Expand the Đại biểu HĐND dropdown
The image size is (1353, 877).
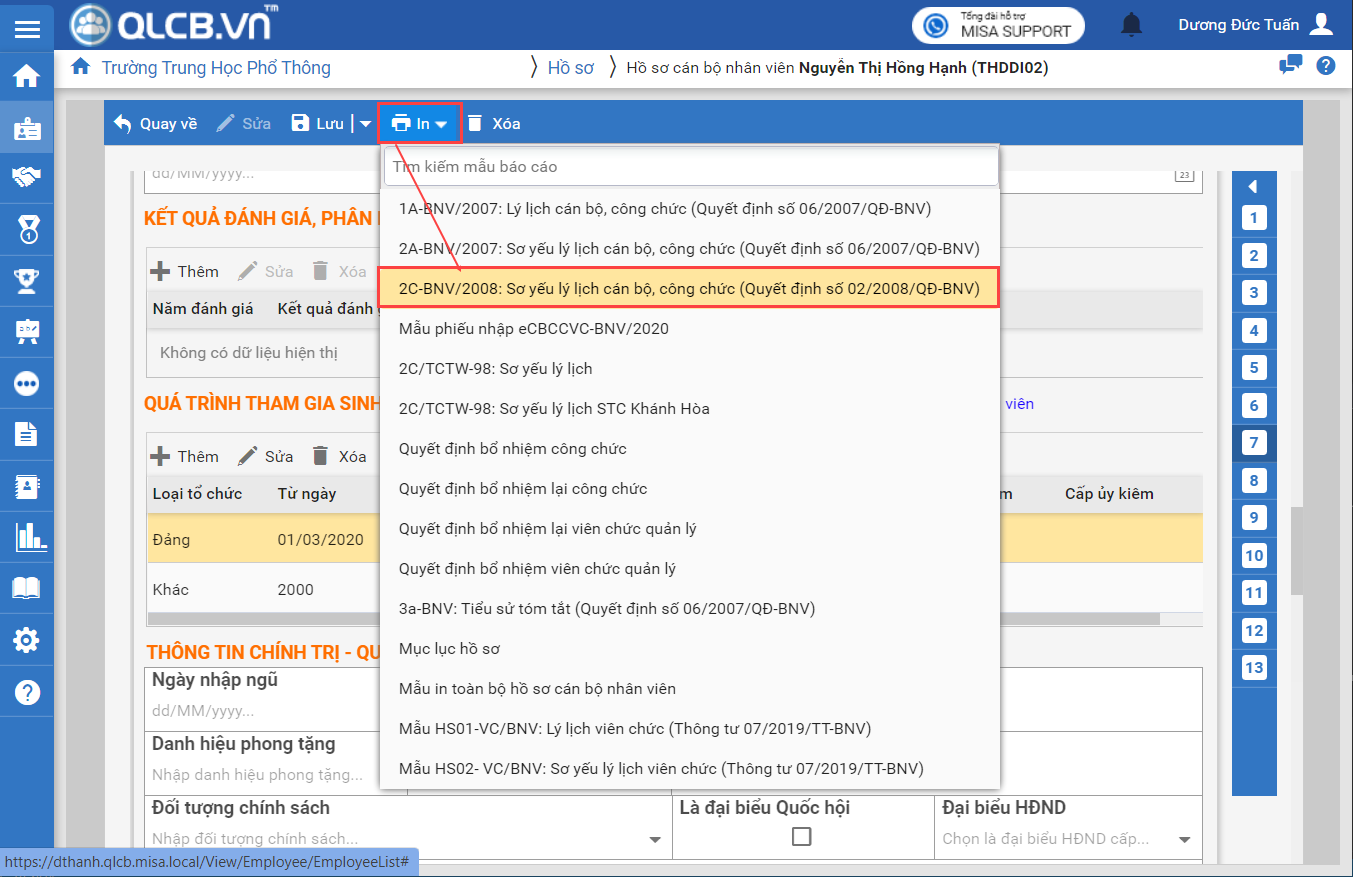click(1184, 840)
